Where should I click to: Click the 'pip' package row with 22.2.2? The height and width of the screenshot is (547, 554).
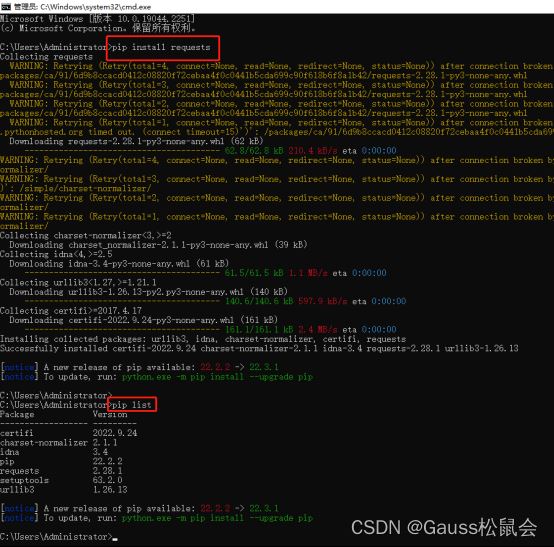coord(61,461)
